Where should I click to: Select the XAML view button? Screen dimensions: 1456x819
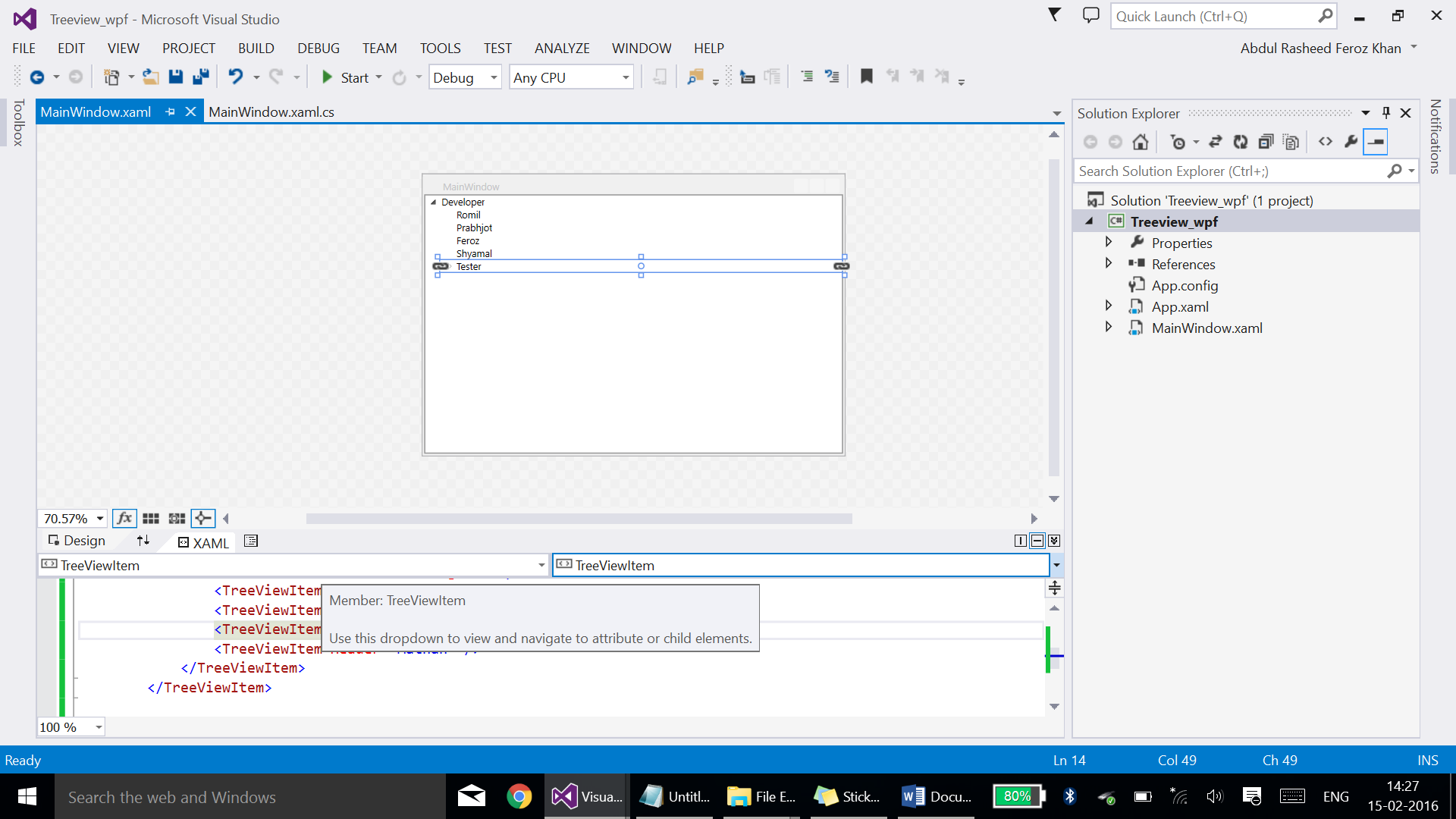(x=203, y=542)
